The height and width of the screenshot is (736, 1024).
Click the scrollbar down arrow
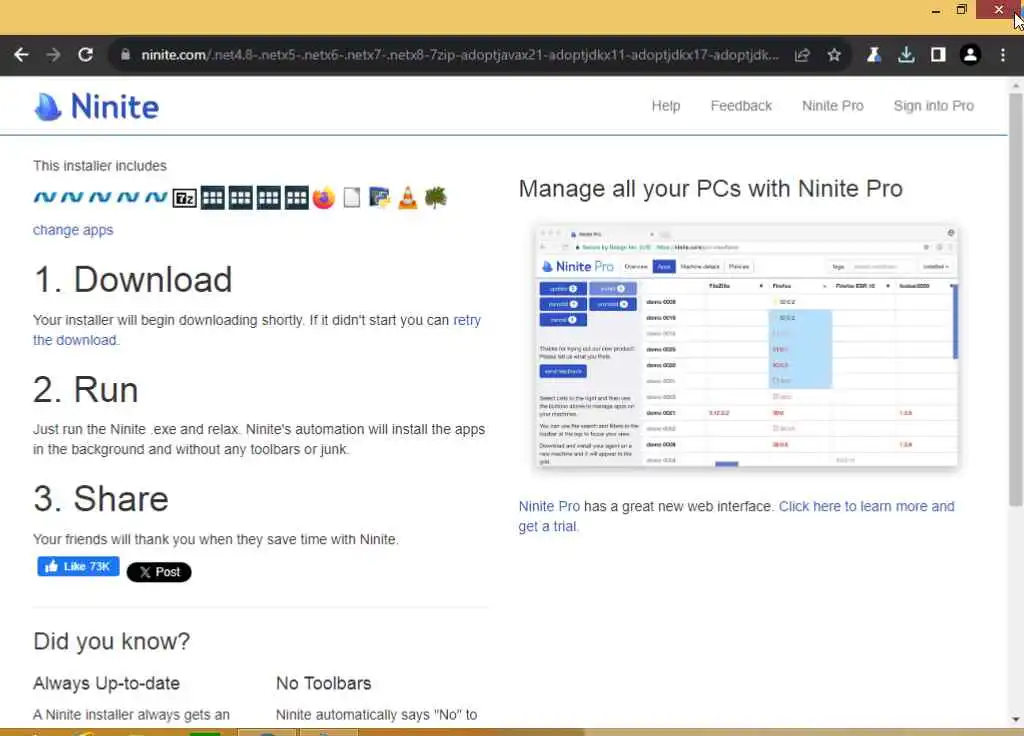point(1016,719)
